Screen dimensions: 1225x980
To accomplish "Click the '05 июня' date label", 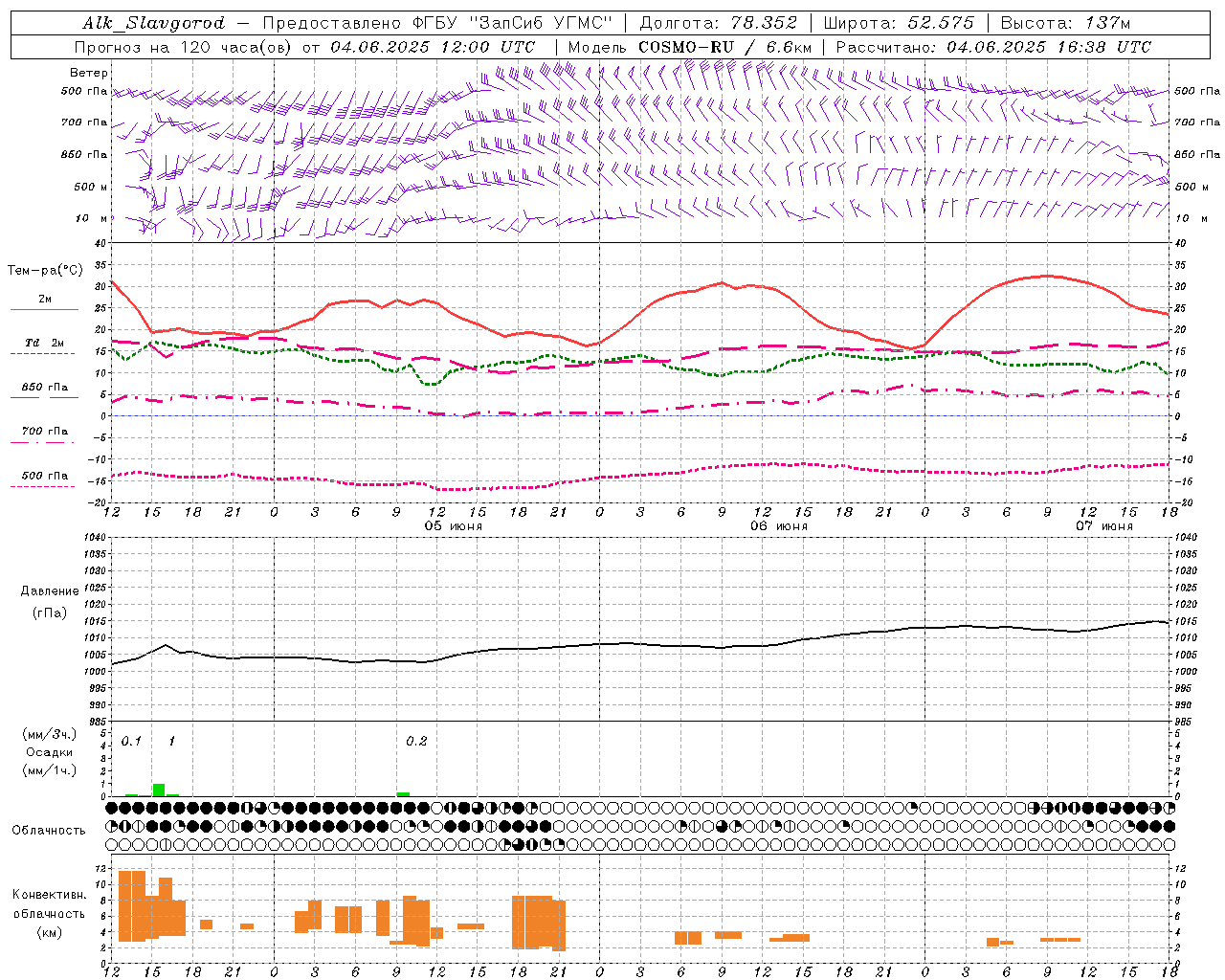I will pyautogui.click(x=454, y=526).
